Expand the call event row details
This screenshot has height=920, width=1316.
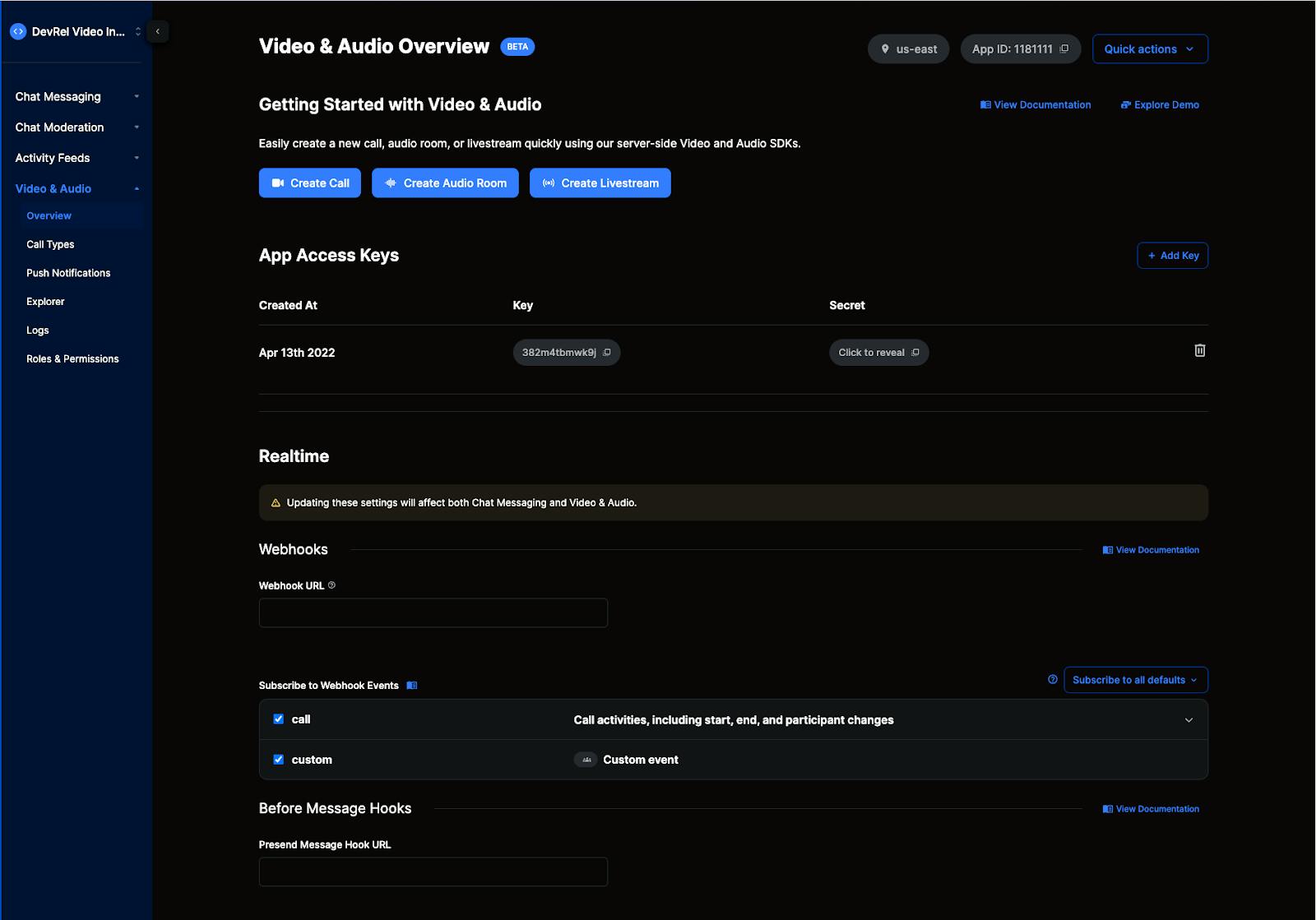point(1188,719)
